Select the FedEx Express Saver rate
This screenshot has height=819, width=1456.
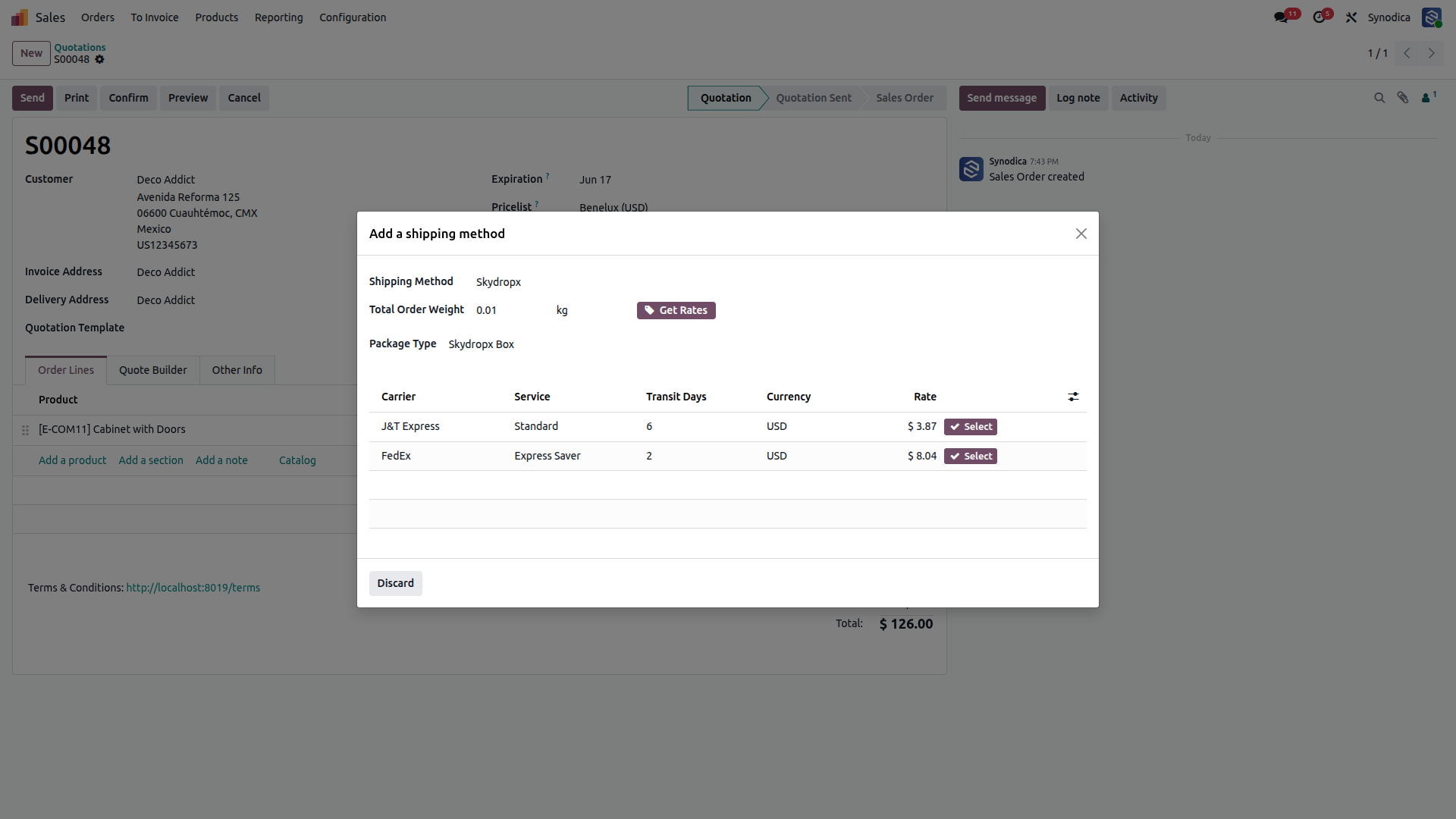971,457
